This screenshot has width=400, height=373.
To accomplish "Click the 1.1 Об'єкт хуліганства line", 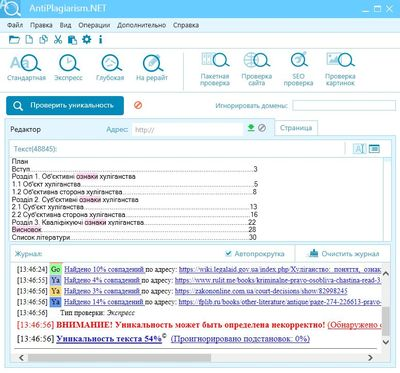I will click(x=135, y=184).
